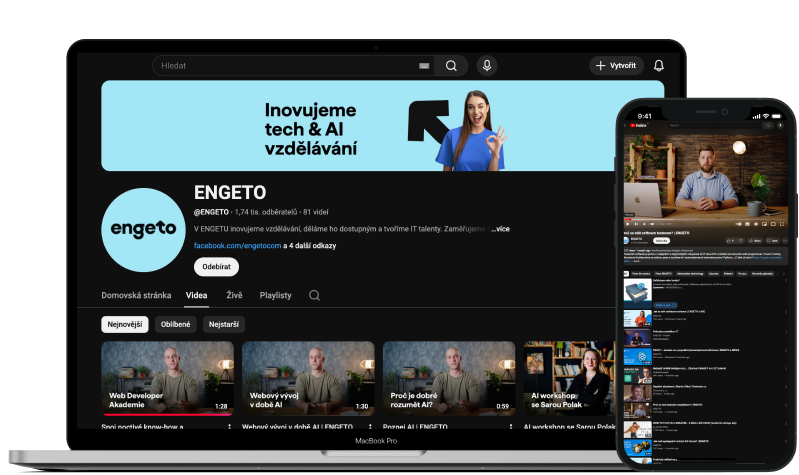The image size is (799, 475).
Task: Open the Proč je dobré rozumět AI? thumbnail
Action: click(449, 378)
